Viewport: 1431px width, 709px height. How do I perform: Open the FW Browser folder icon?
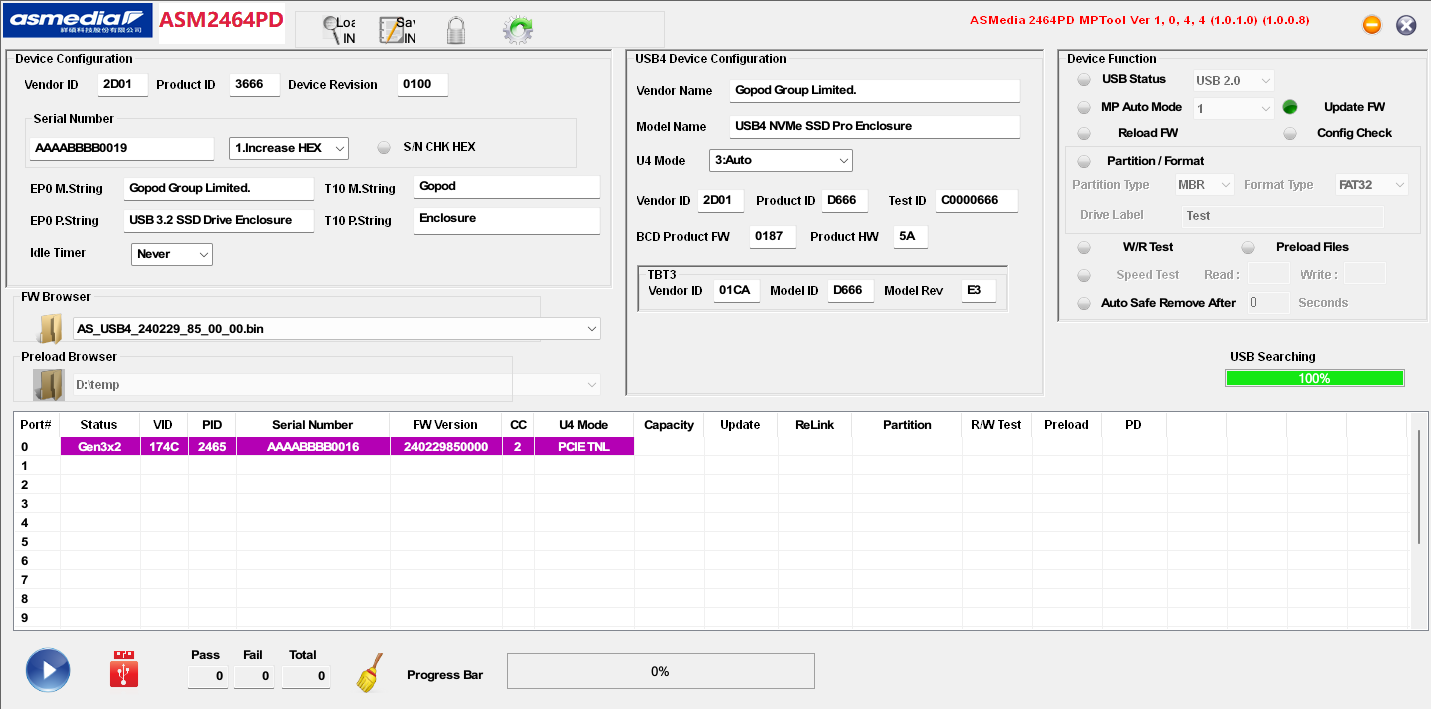50,328
